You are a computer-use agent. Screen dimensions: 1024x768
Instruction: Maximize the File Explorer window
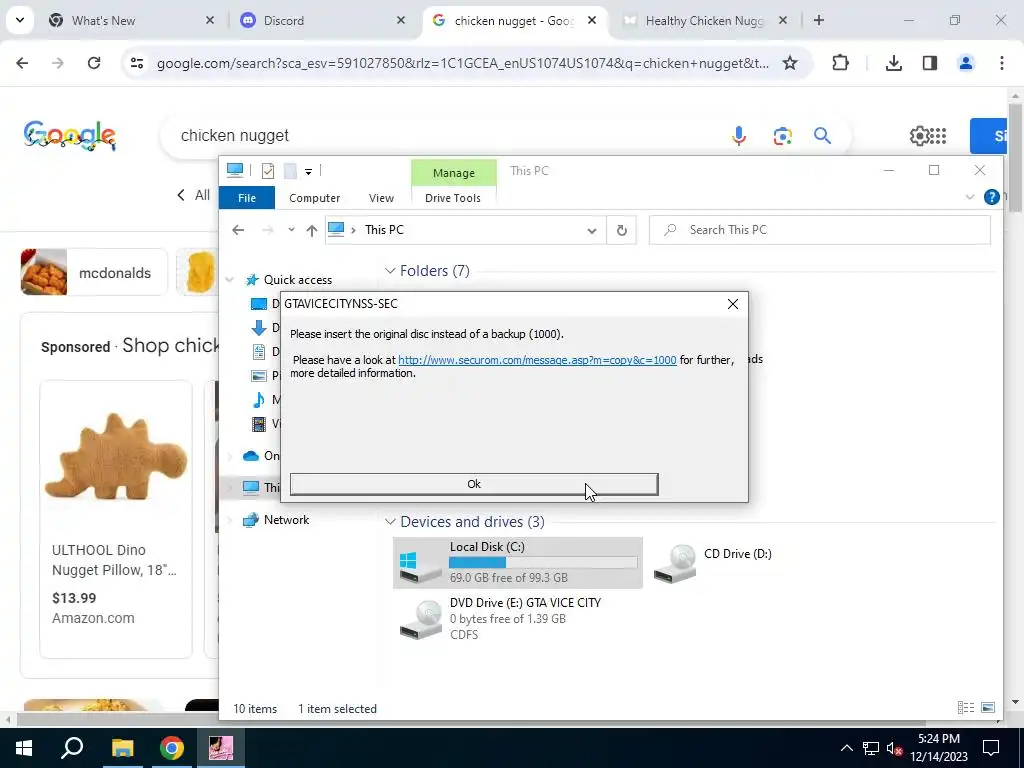pos(934,170)
